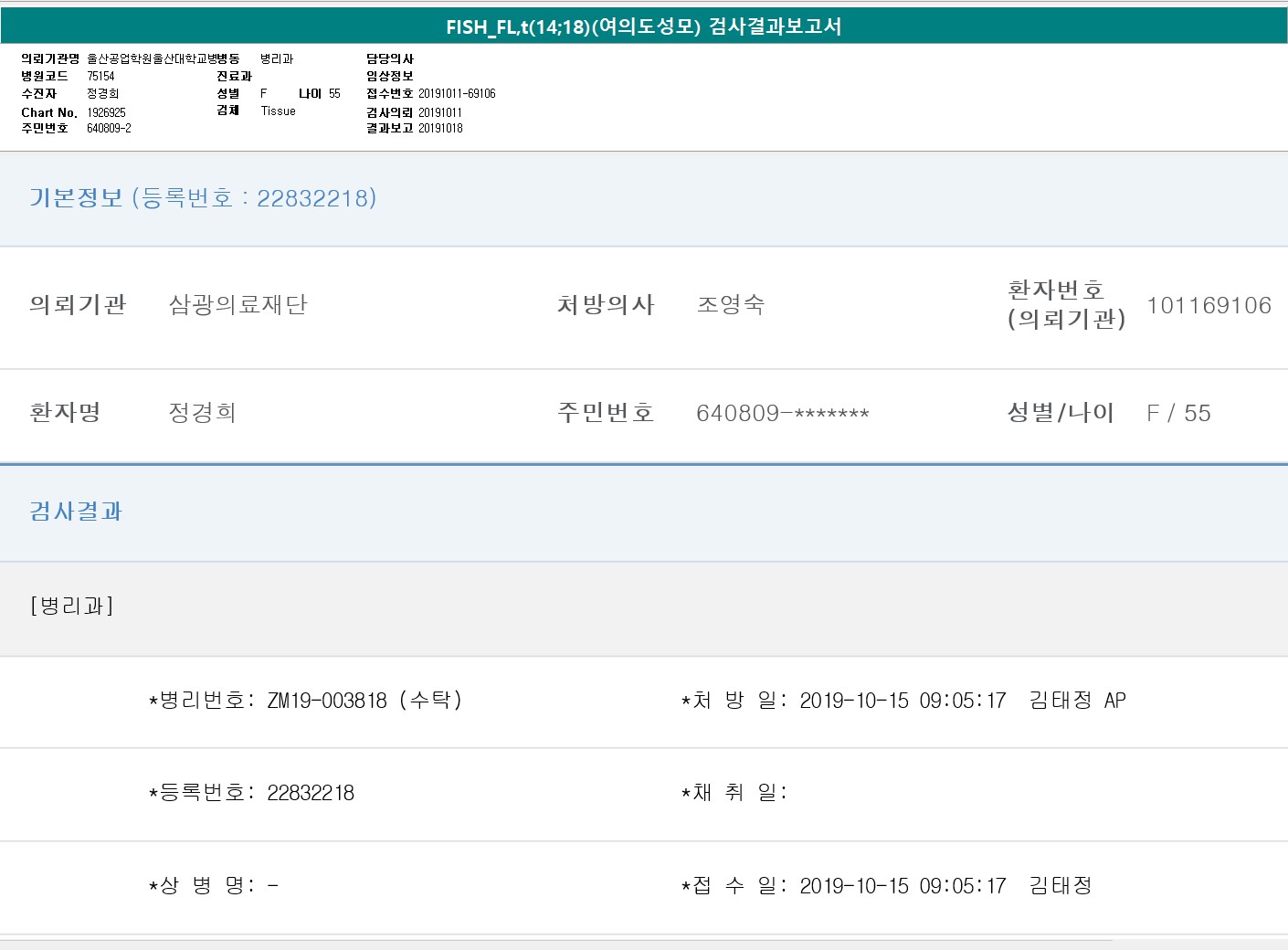
Task: Click the 검사결과 section heading
Action: (x=76, y=512)
